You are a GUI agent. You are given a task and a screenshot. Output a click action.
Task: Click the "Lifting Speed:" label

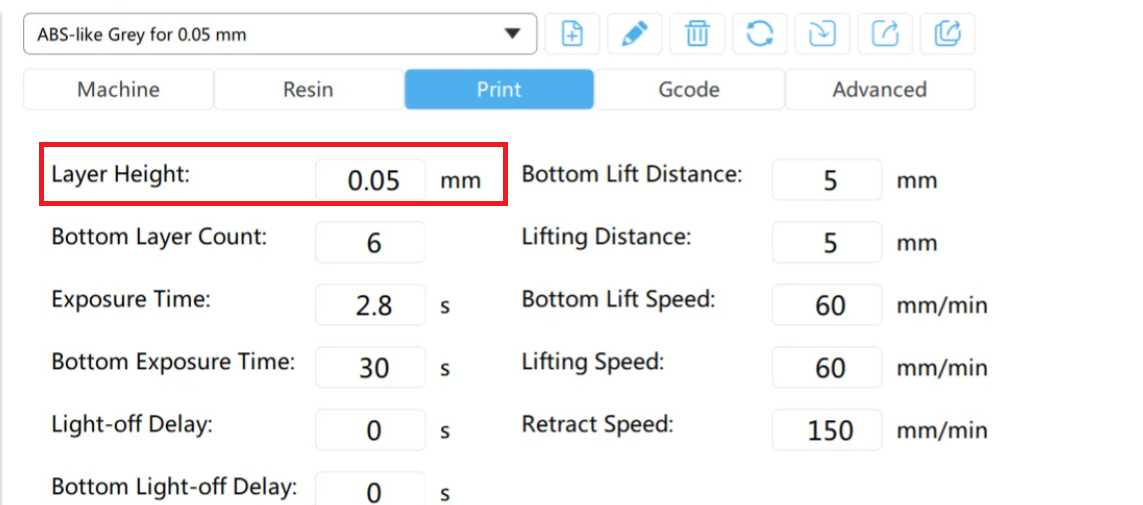click(593, 363)
